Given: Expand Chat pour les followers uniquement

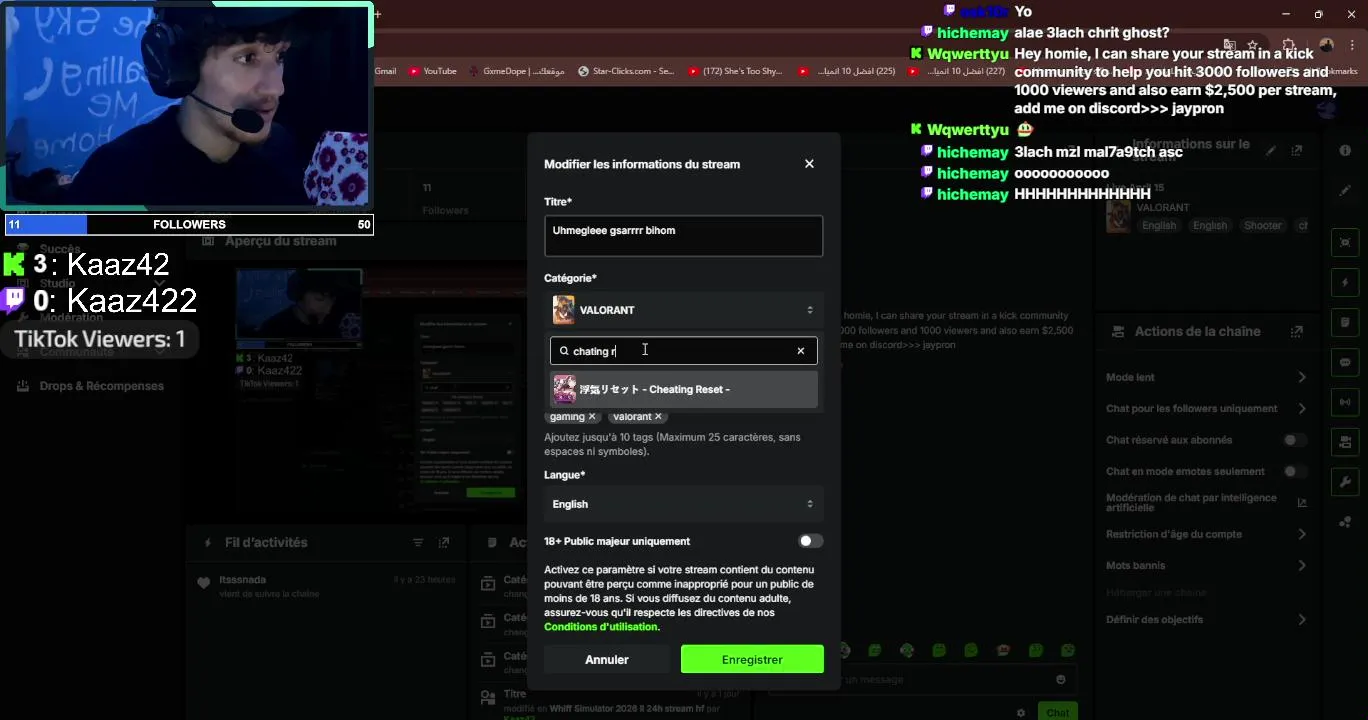Looking at the screenshot, I should pyautogui.click(x=1302, y=408).
